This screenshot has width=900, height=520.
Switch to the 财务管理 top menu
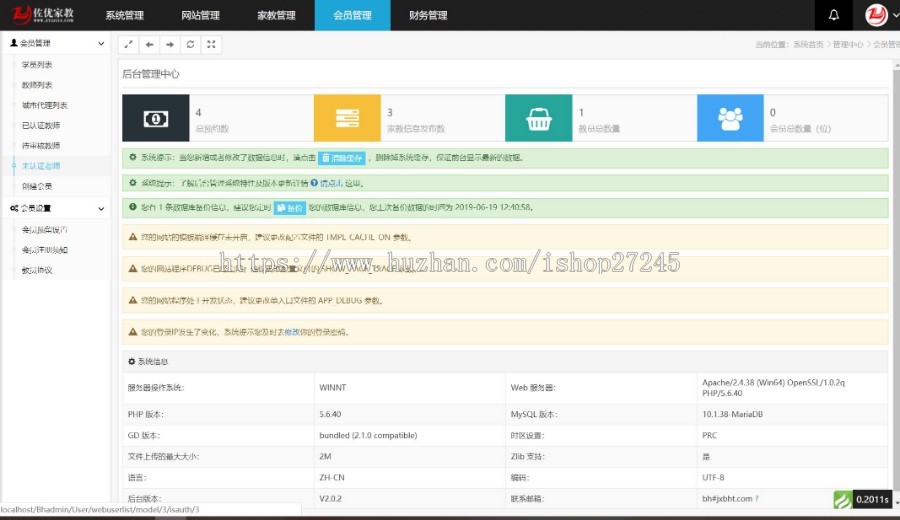pyautogui.click(x=428, y=15)
